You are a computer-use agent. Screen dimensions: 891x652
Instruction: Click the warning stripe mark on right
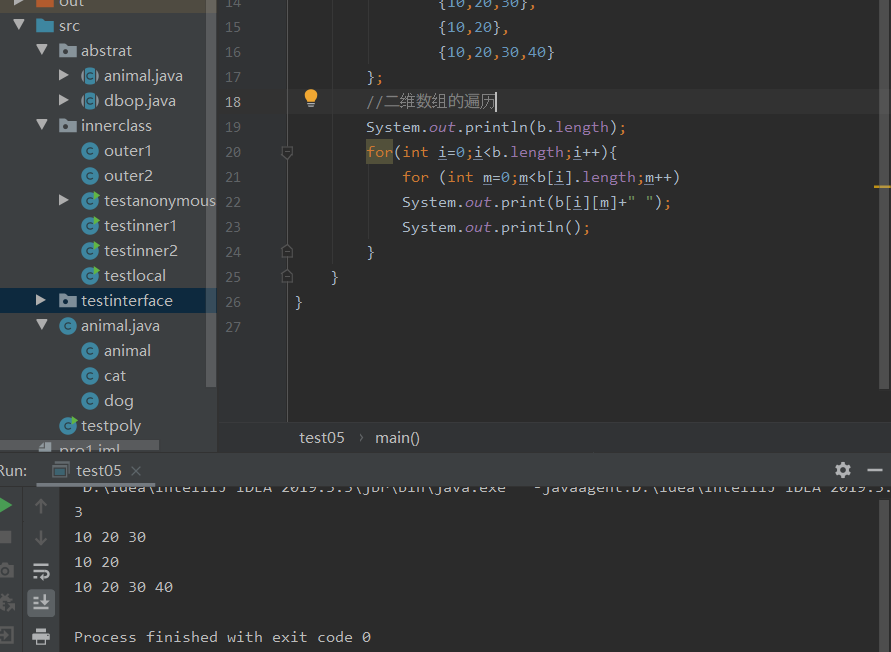(x=881, y=186)
